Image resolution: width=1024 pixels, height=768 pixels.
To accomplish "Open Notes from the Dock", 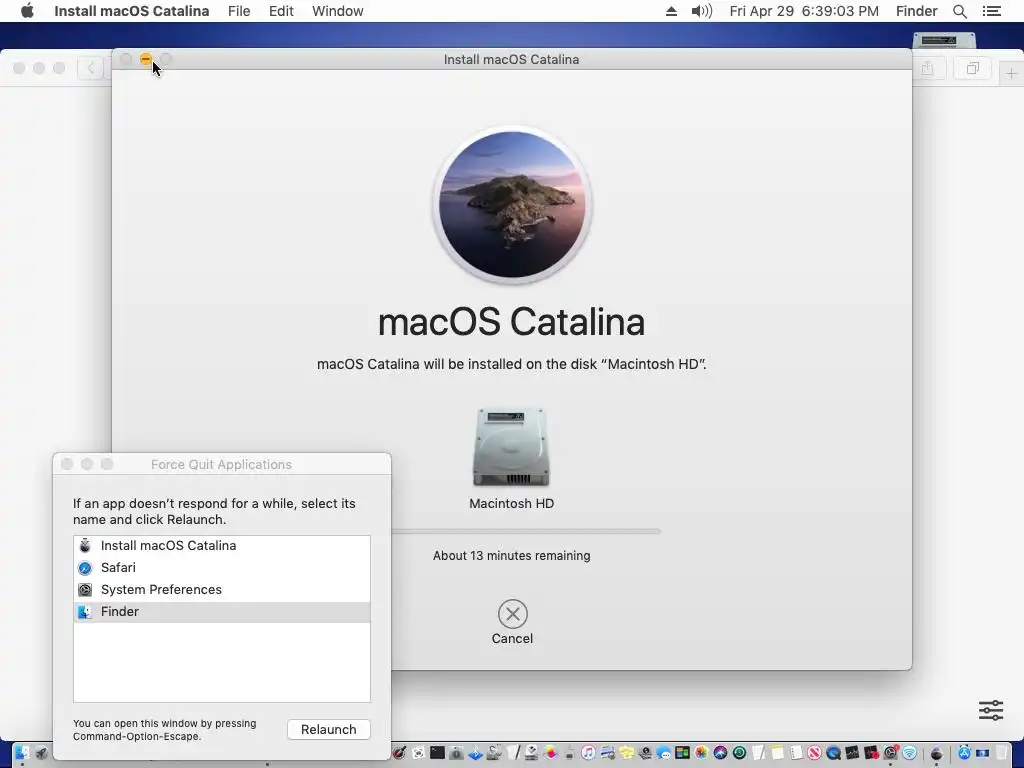I will click(777, 753).
